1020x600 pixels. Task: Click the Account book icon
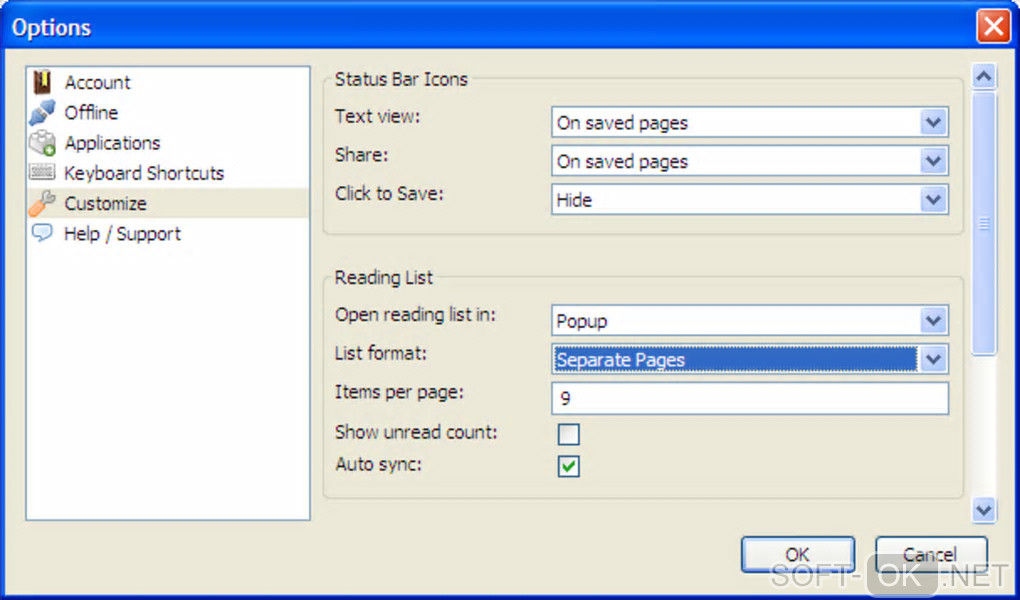point(42,82)
